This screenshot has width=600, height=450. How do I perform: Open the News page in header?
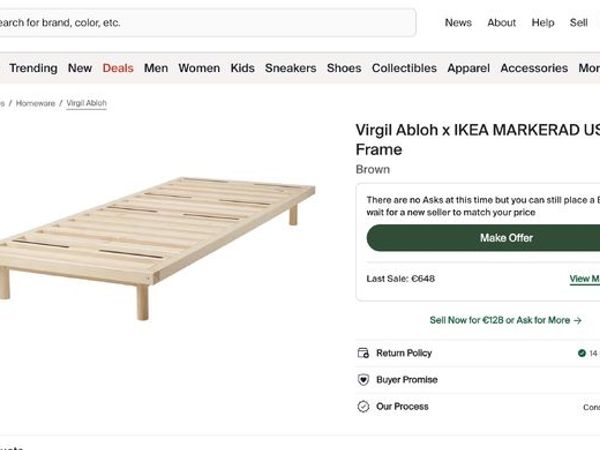click(x=458, y=23)
